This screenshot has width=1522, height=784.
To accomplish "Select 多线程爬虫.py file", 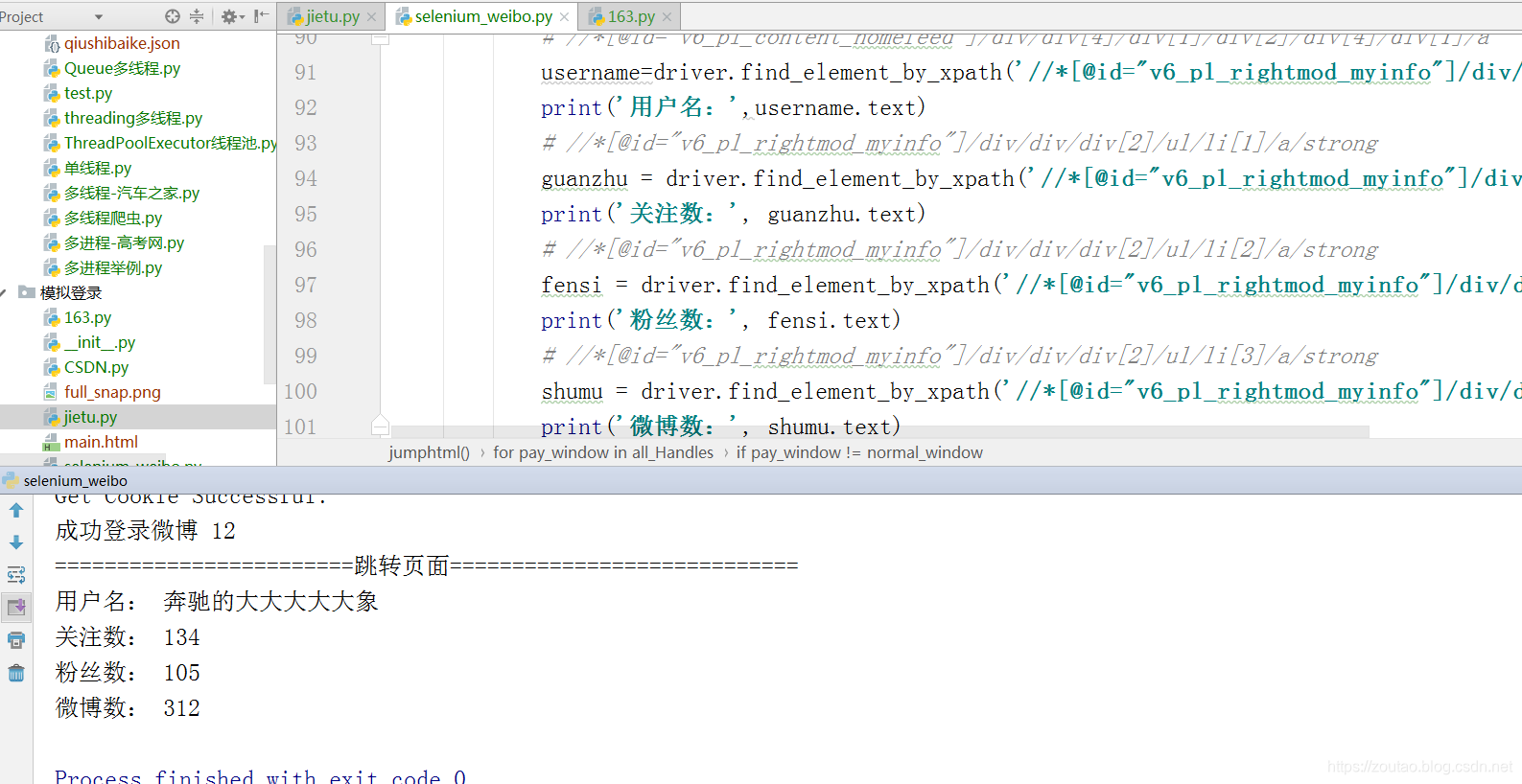I will 113,218.
